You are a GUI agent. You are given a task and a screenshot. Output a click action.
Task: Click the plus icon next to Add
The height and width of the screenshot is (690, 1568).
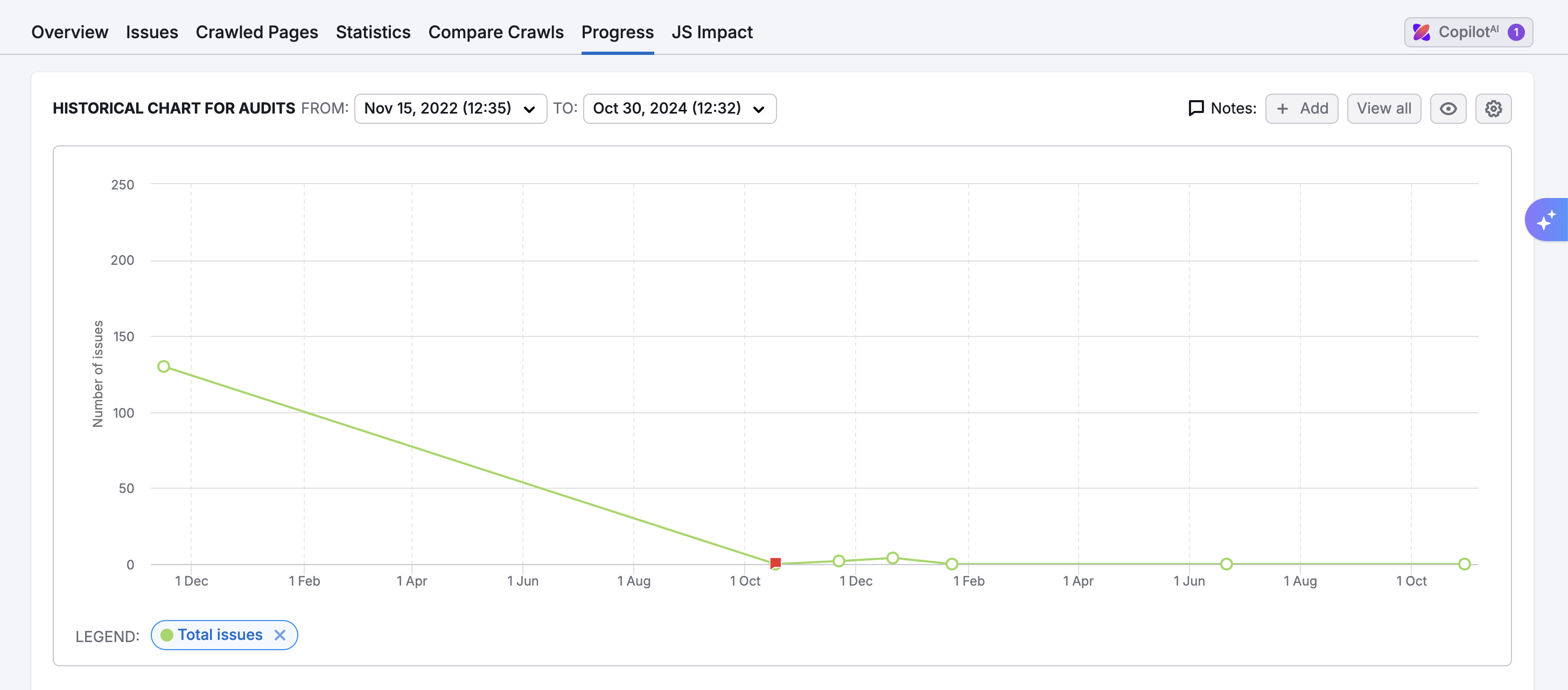pyautogui.click(x=1283, y=108)
